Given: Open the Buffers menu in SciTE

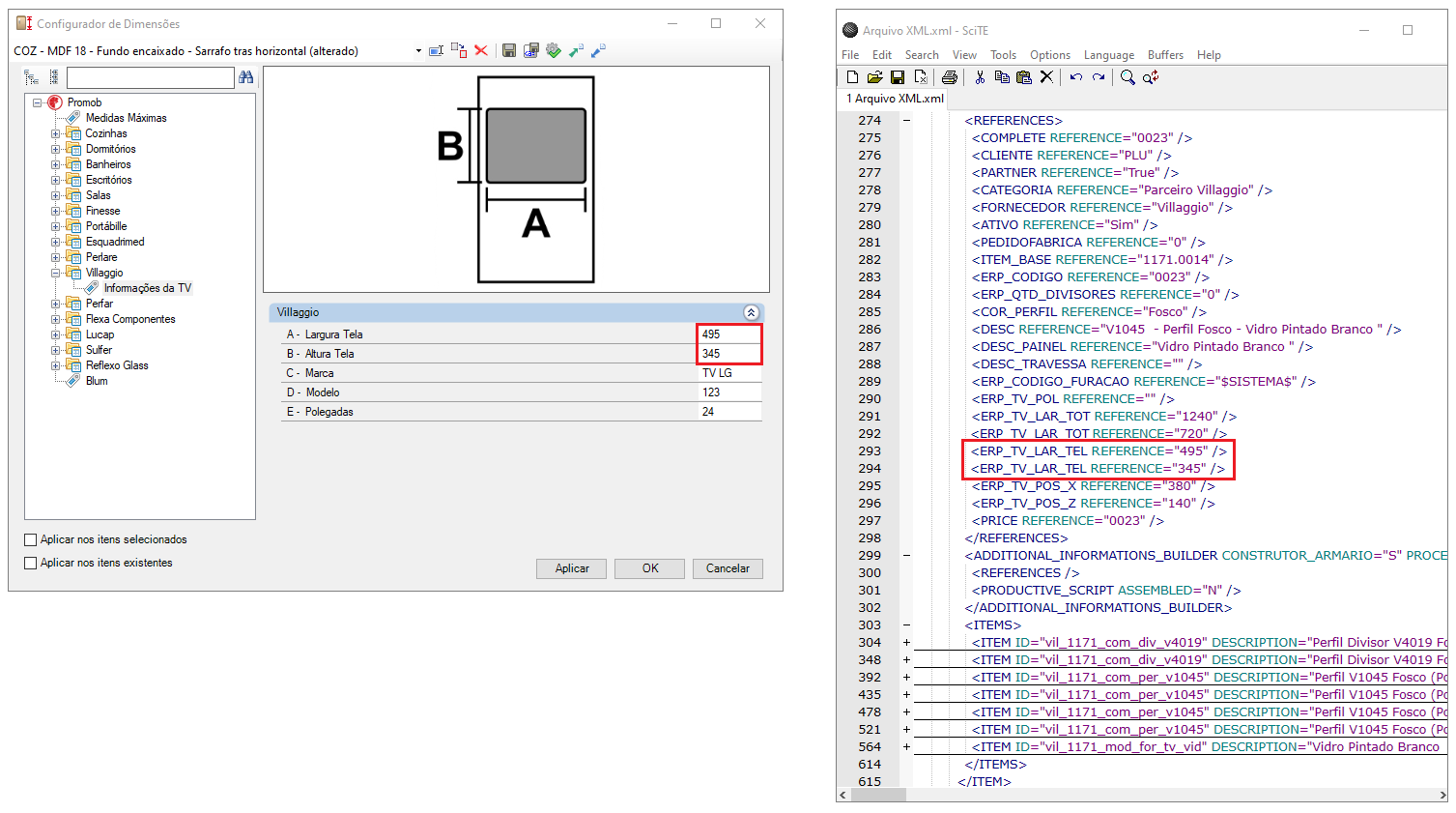Looking at the screenshot, I should click(x=1165, y=55).
